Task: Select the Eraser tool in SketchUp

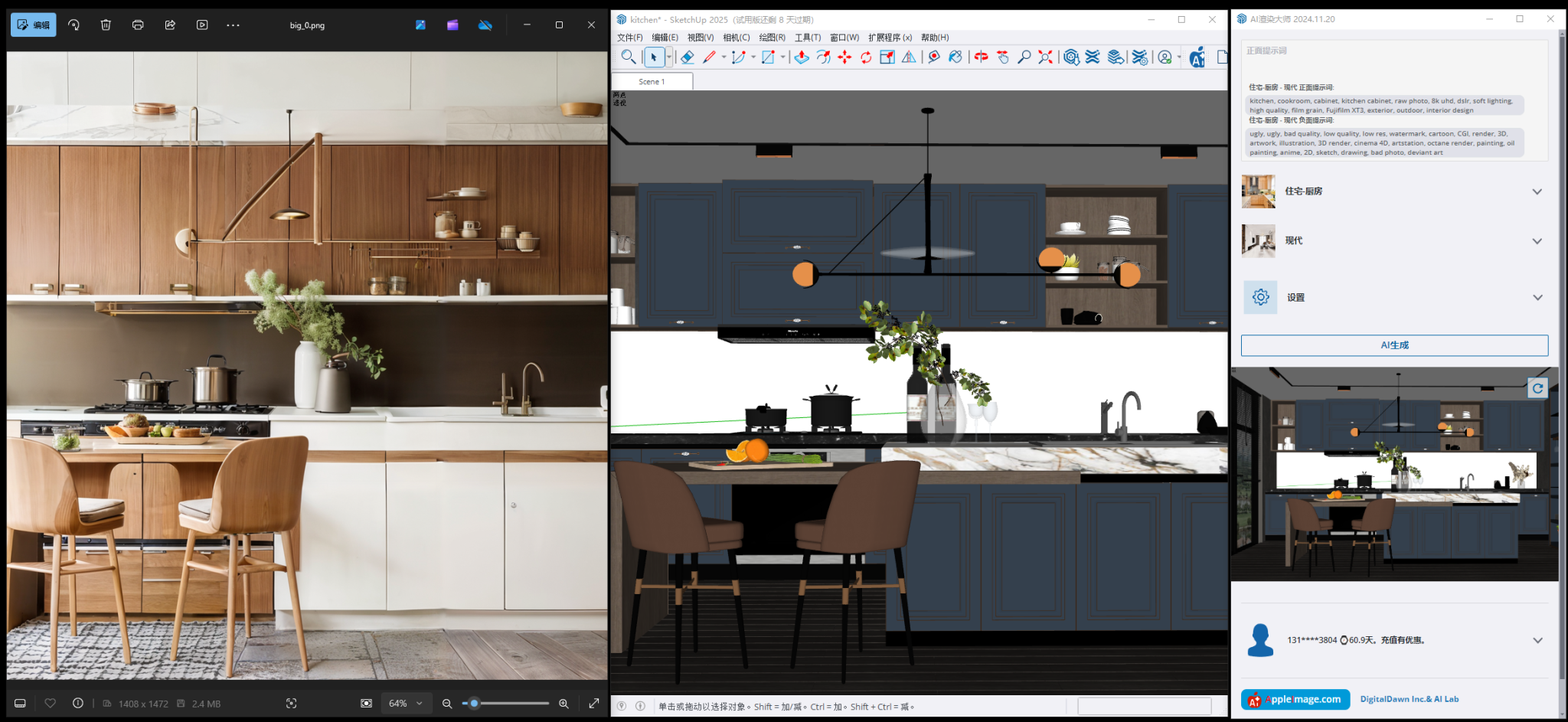Action: [x=687, y=57]
